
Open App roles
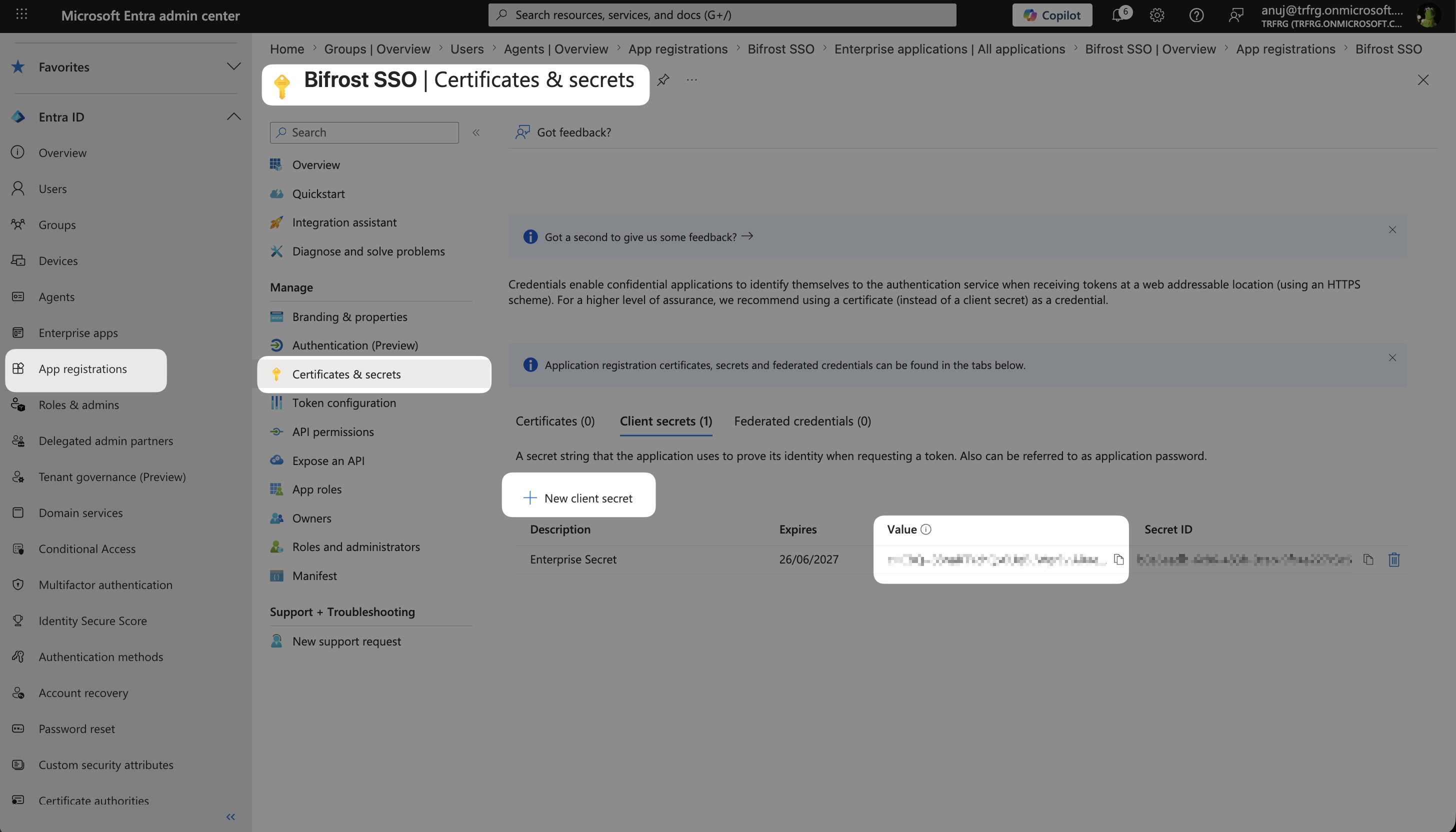click(x=316, y=489)
